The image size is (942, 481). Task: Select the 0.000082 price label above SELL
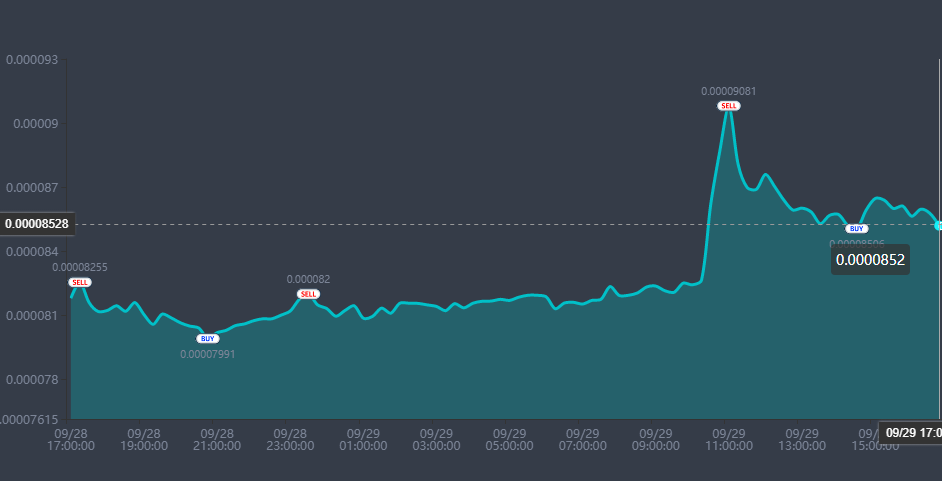308,279
